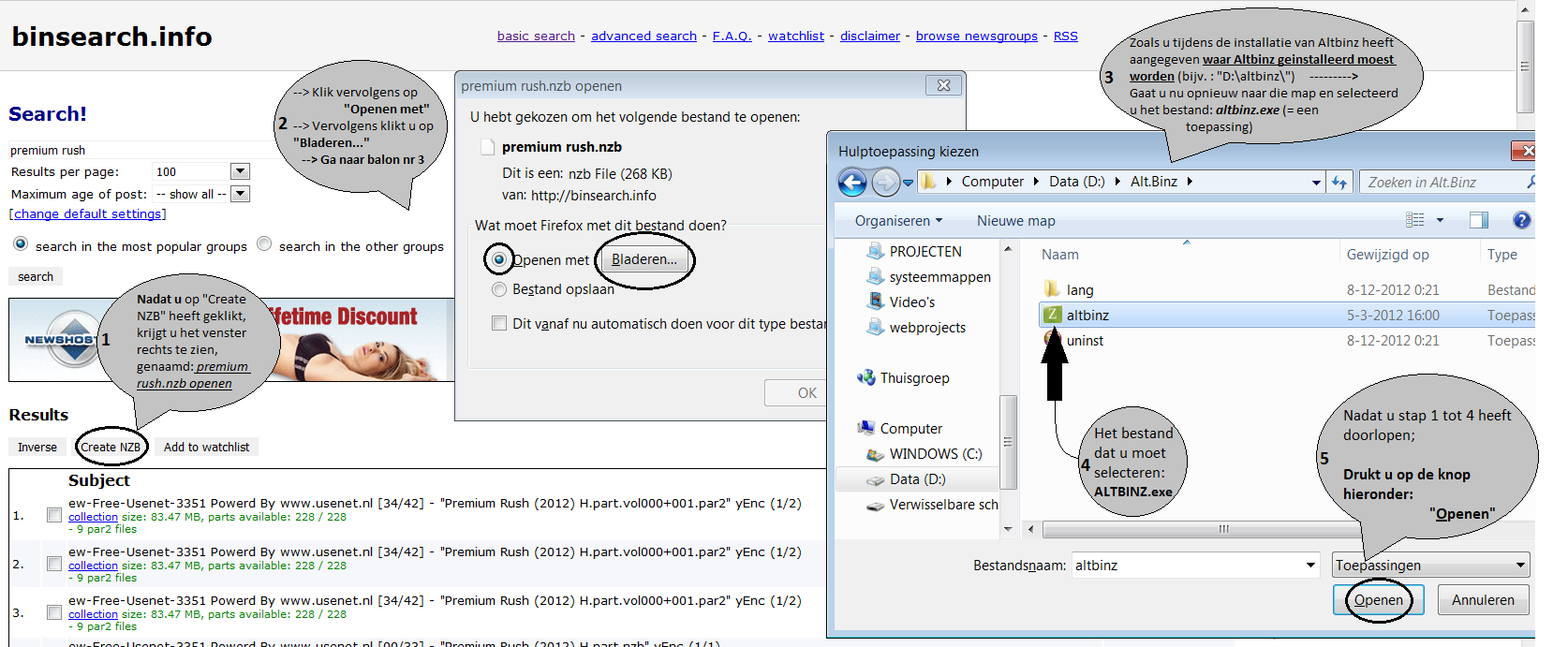Tick 'Dit vanaf nu automatisch doen' checkbox
1568x647 pixels.
(x=499, y=323)
